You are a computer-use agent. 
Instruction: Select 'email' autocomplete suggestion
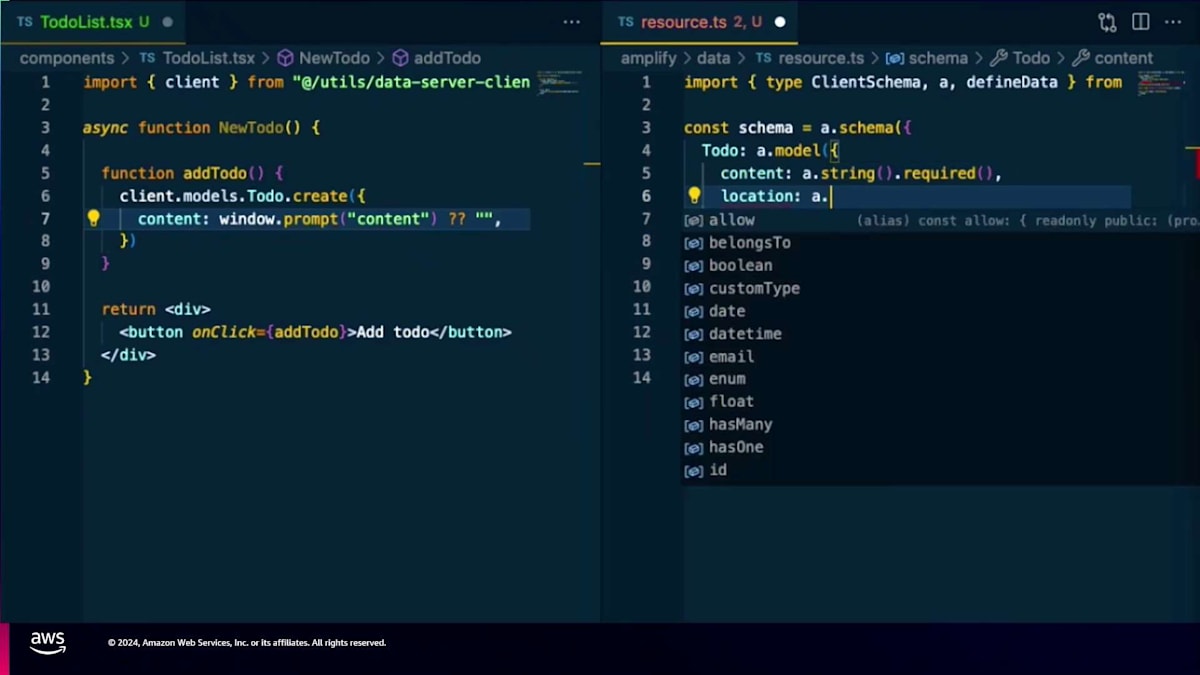(941, 356)
